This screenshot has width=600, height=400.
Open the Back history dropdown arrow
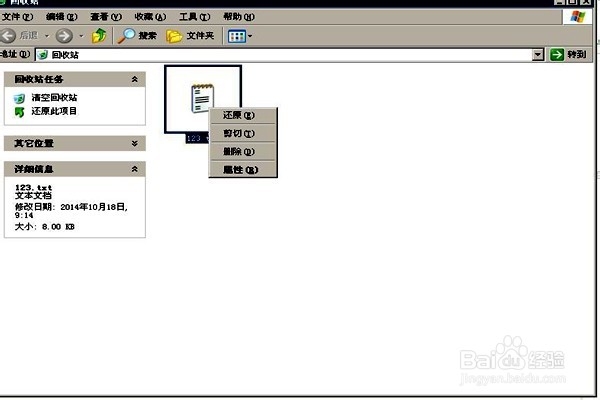47,36
